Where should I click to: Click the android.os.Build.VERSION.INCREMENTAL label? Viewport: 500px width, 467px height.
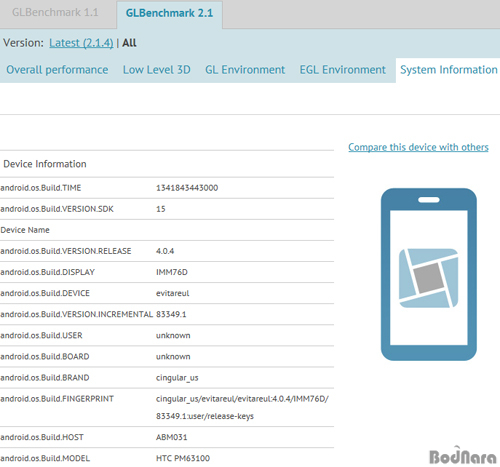pyautogui.click(x=77, y=314)
